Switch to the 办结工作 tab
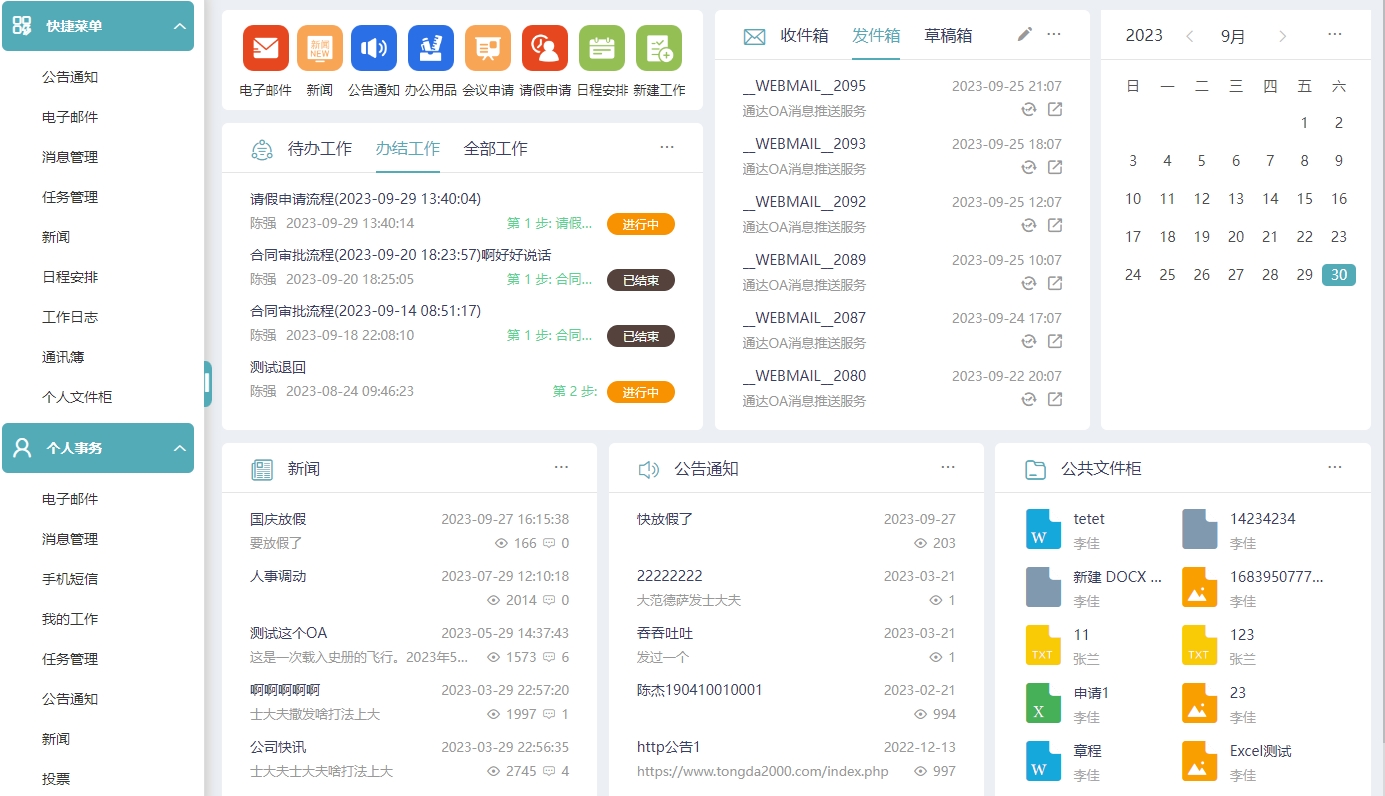Image resolution: width=1385 pixels, height=796 pixels. (408, 148)
